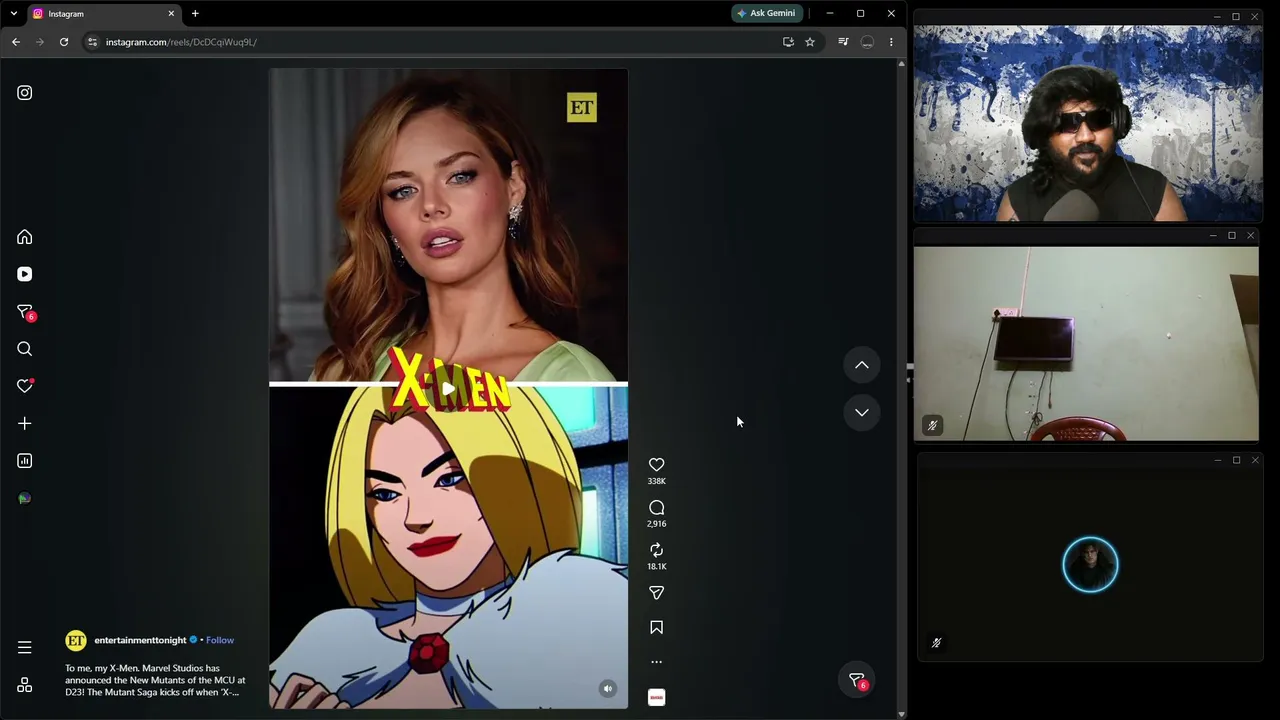Click the 338K likes count

[656, 481]
